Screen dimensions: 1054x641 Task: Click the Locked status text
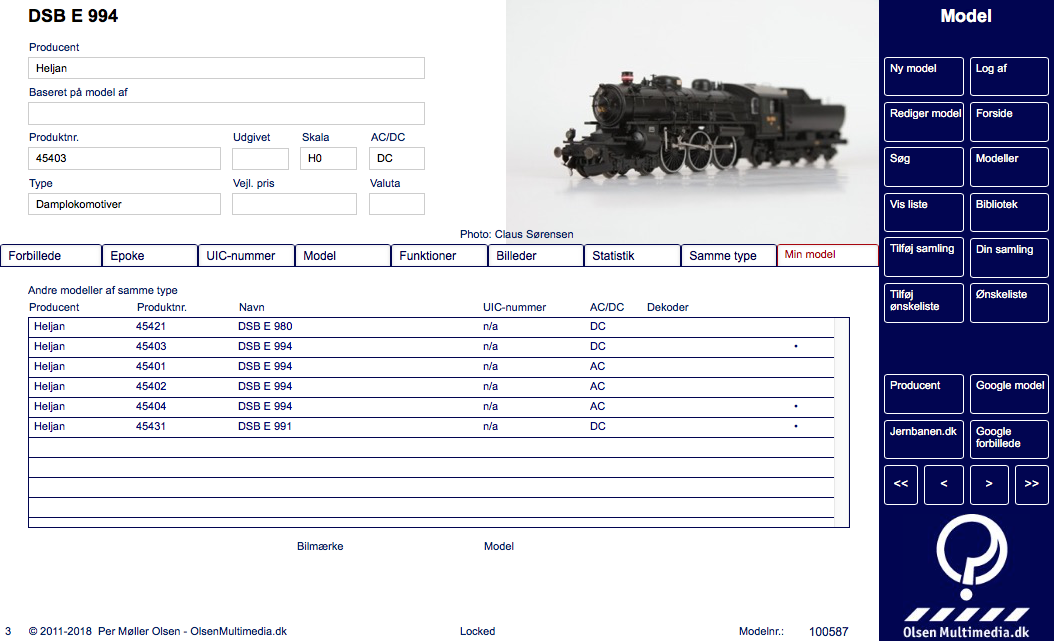pos(477,632)
